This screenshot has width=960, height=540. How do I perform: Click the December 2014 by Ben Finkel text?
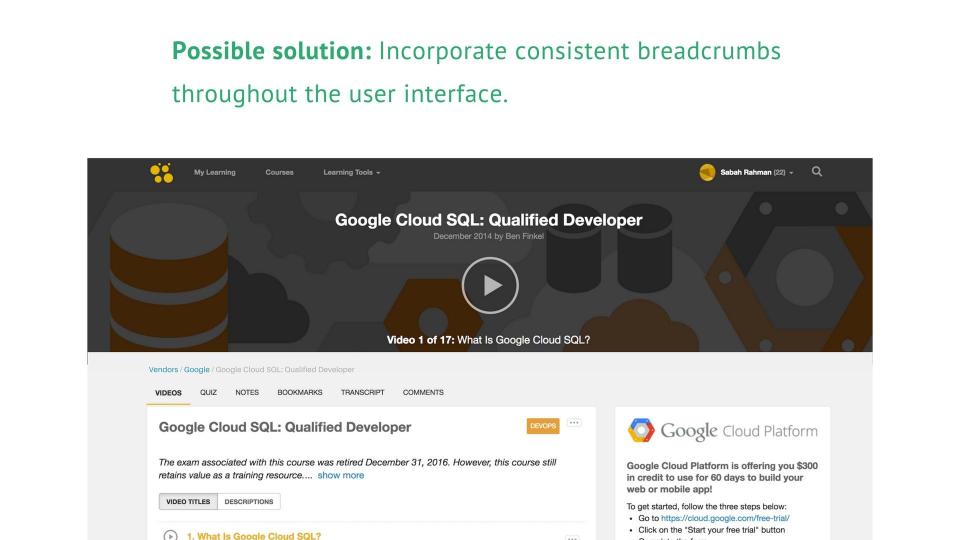pyautogui.click(x=489, y=236)
